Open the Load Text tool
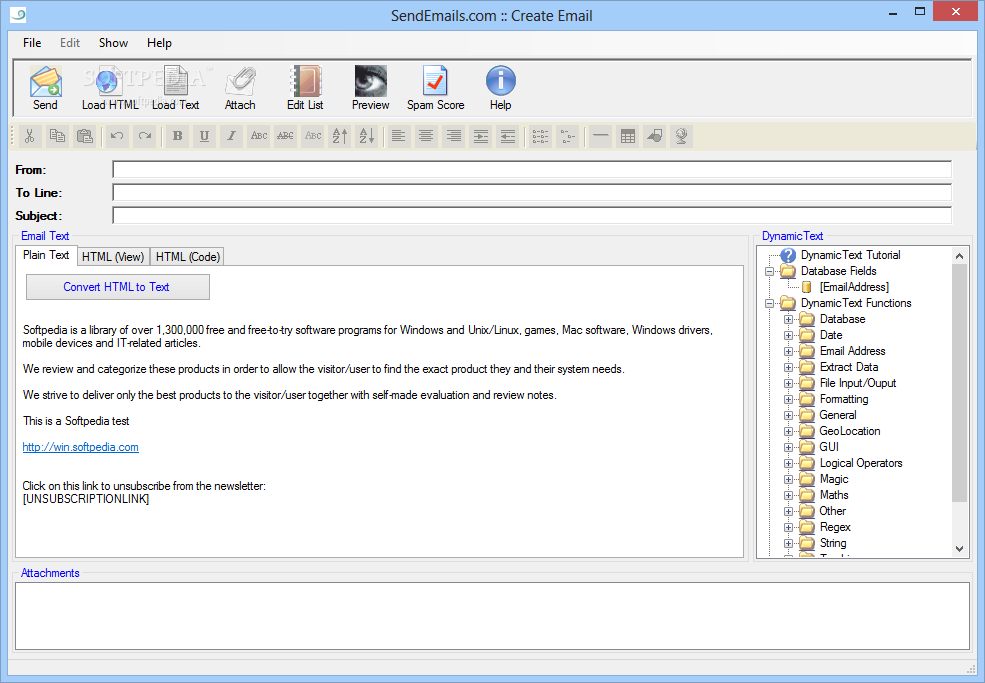Viewport: 985px width, 683px height. pos(175,88)
